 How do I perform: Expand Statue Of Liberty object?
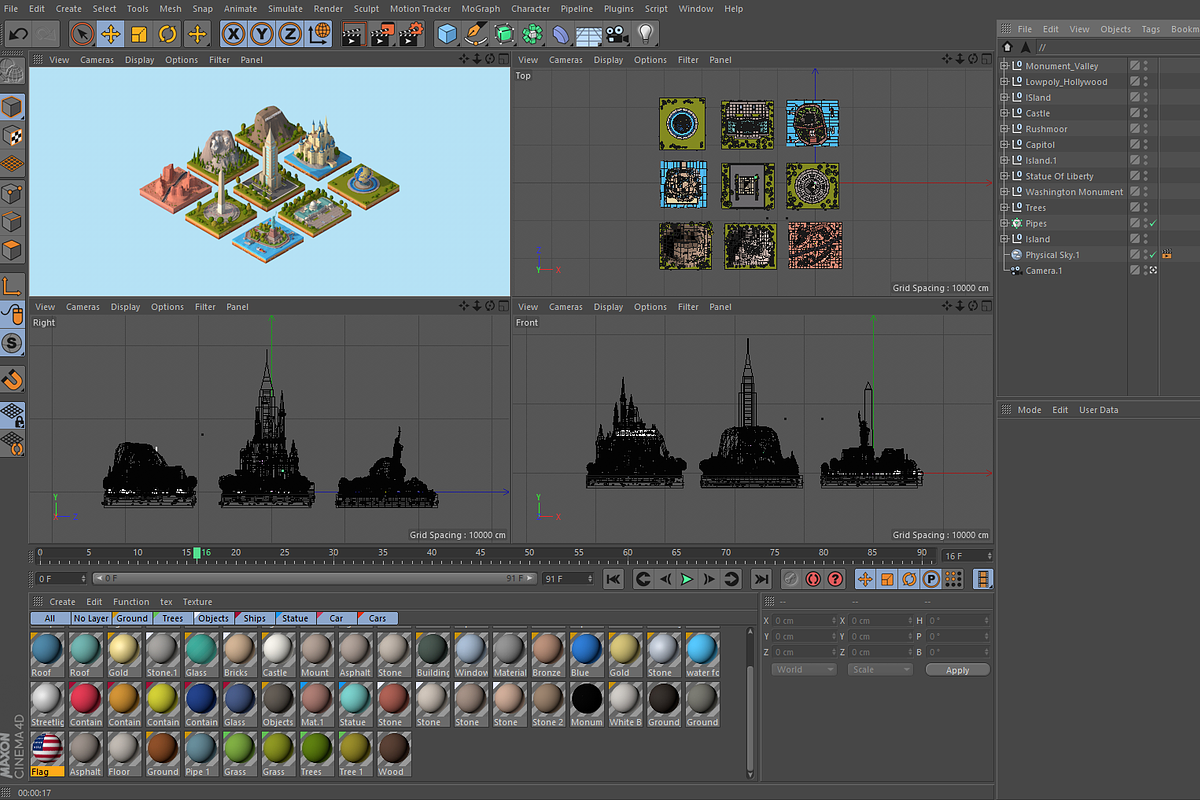pos(1005,176)
